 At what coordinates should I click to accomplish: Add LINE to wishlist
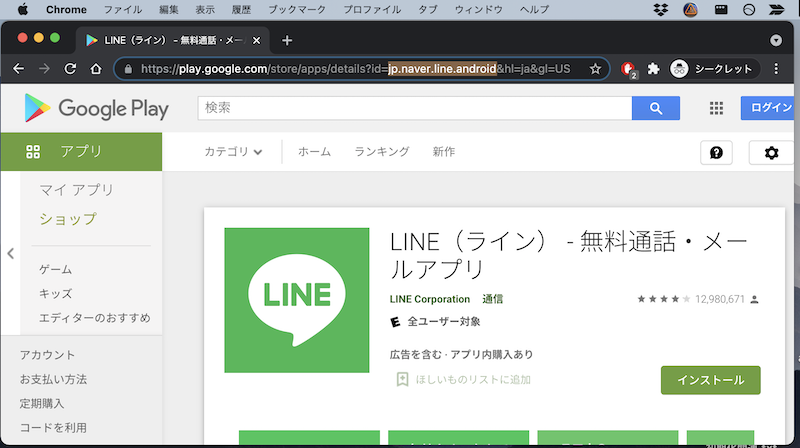point(463,379)
